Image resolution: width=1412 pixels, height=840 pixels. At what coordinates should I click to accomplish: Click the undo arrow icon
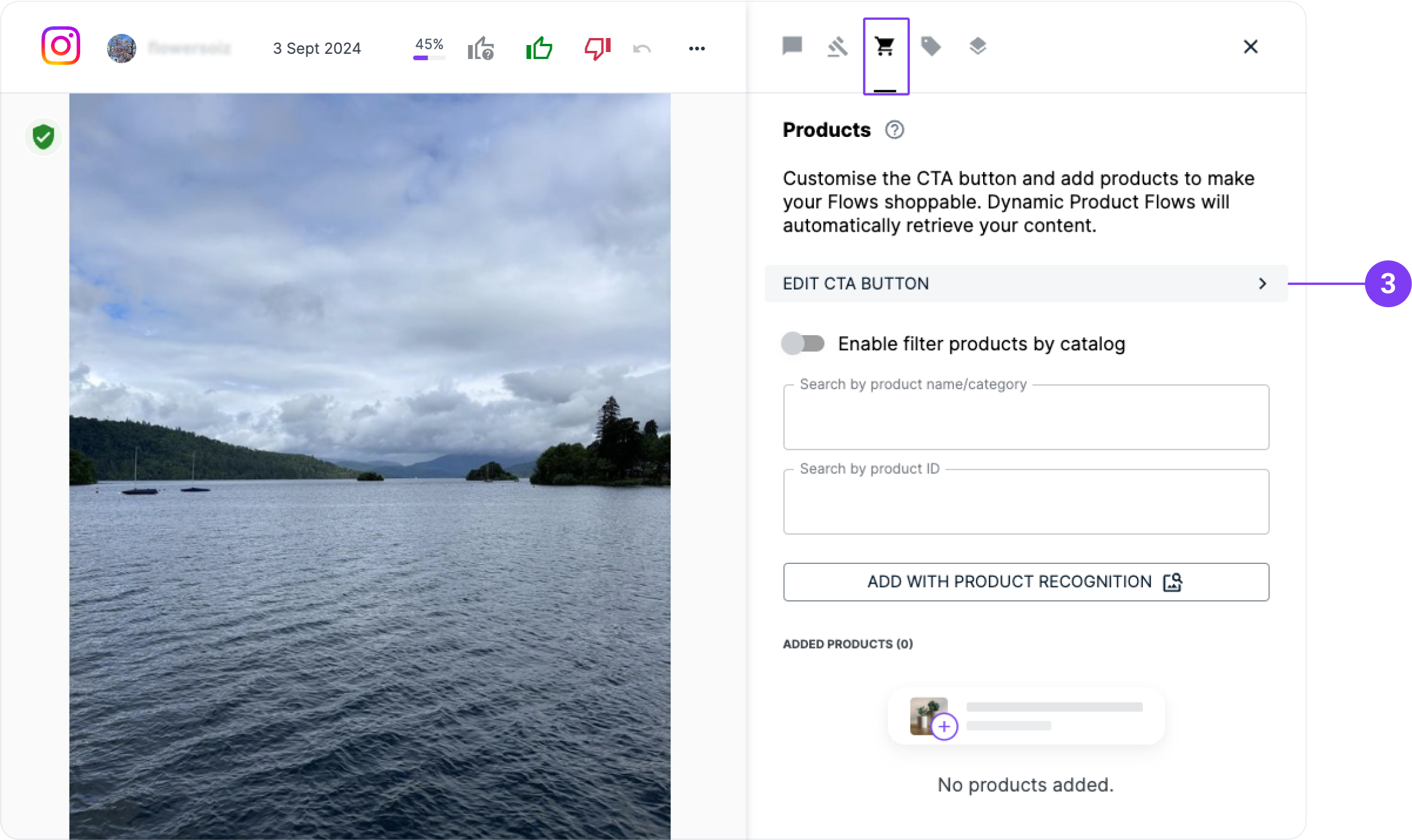642,49
